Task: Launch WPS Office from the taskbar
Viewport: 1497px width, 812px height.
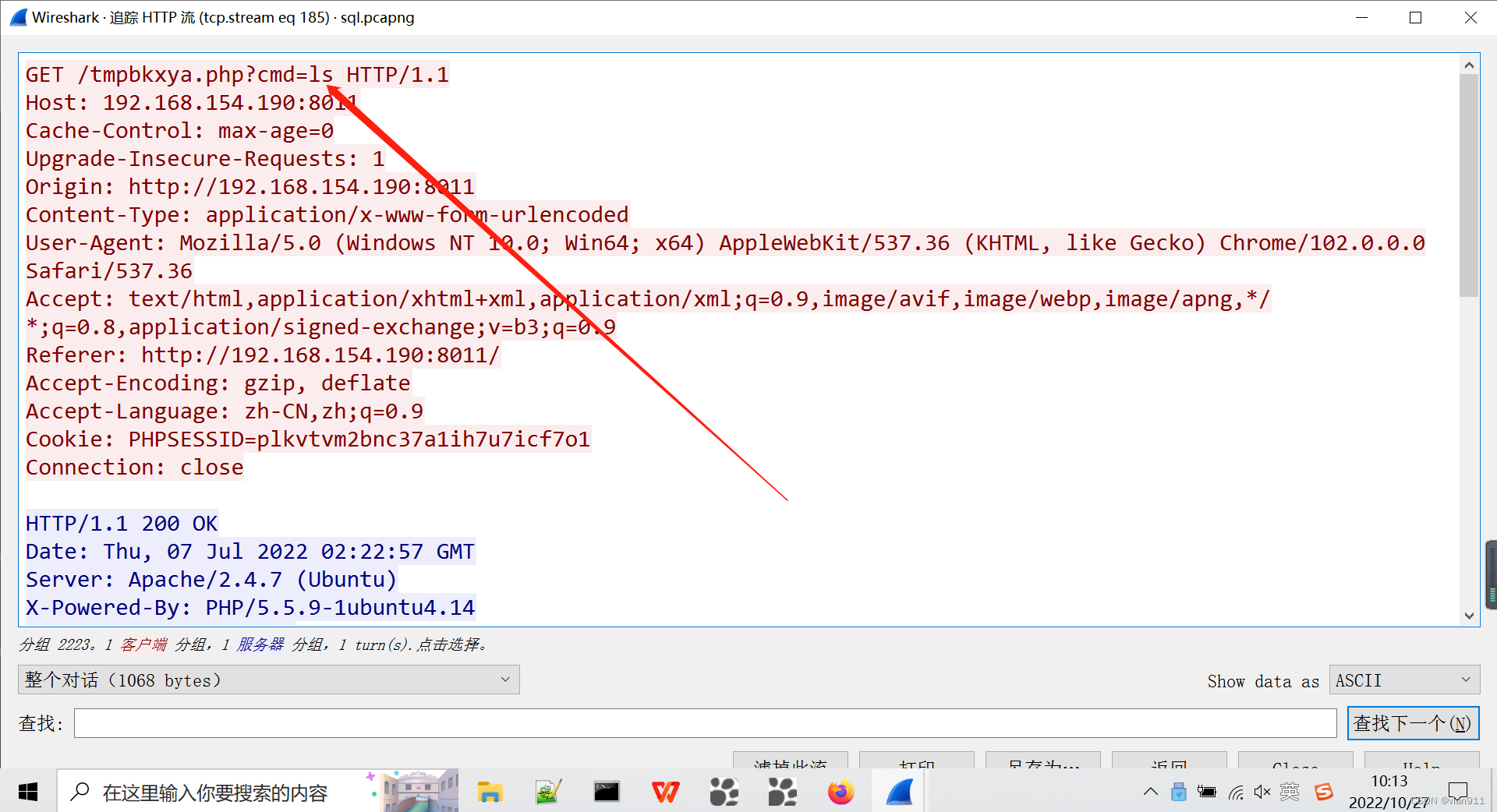Action: (665, 793)
